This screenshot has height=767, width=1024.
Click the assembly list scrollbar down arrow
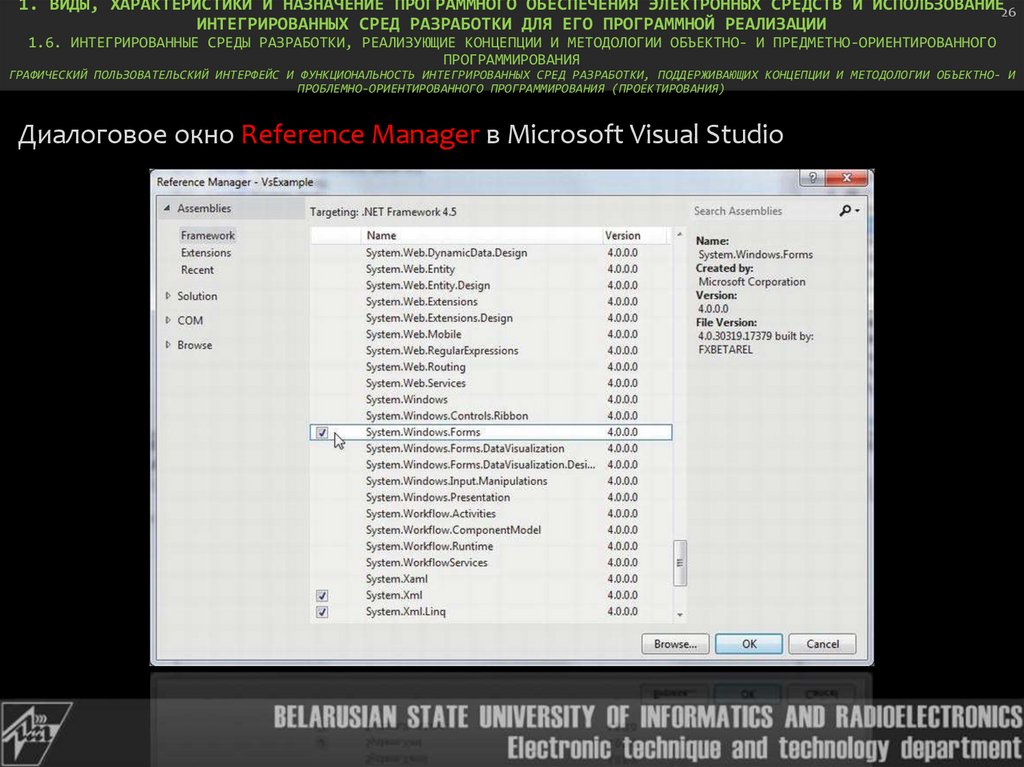(680, 614)
